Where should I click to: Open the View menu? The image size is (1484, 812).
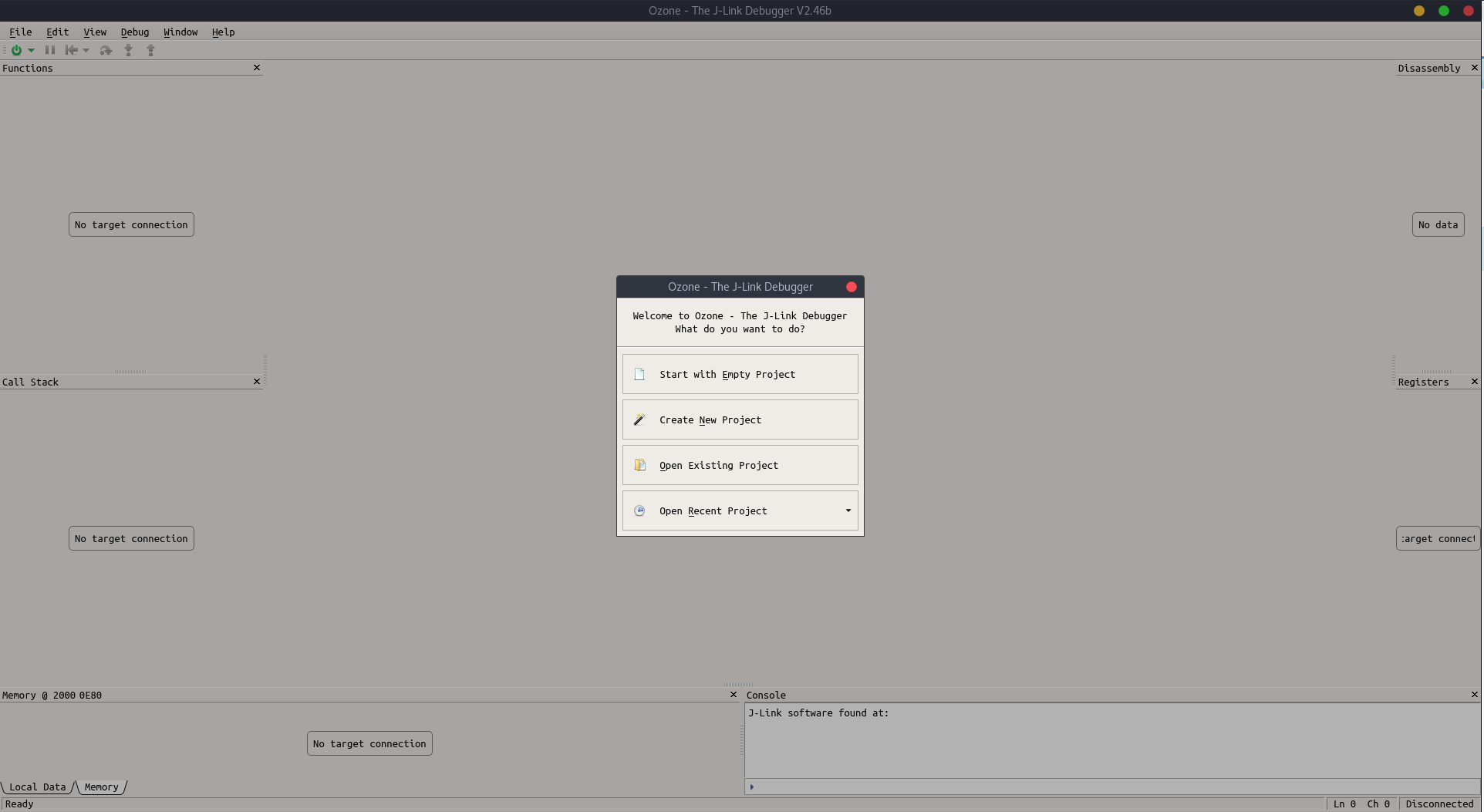[x=95, y=32]
